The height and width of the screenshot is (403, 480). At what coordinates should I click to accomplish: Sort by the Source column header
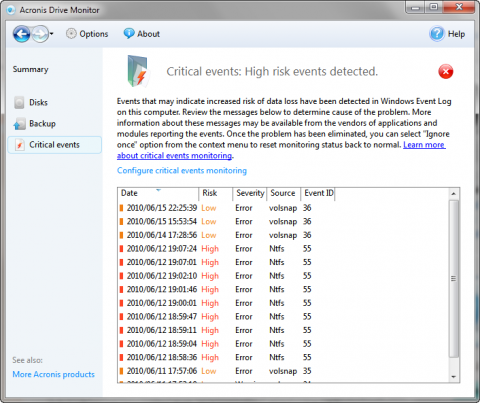point(284,194)
